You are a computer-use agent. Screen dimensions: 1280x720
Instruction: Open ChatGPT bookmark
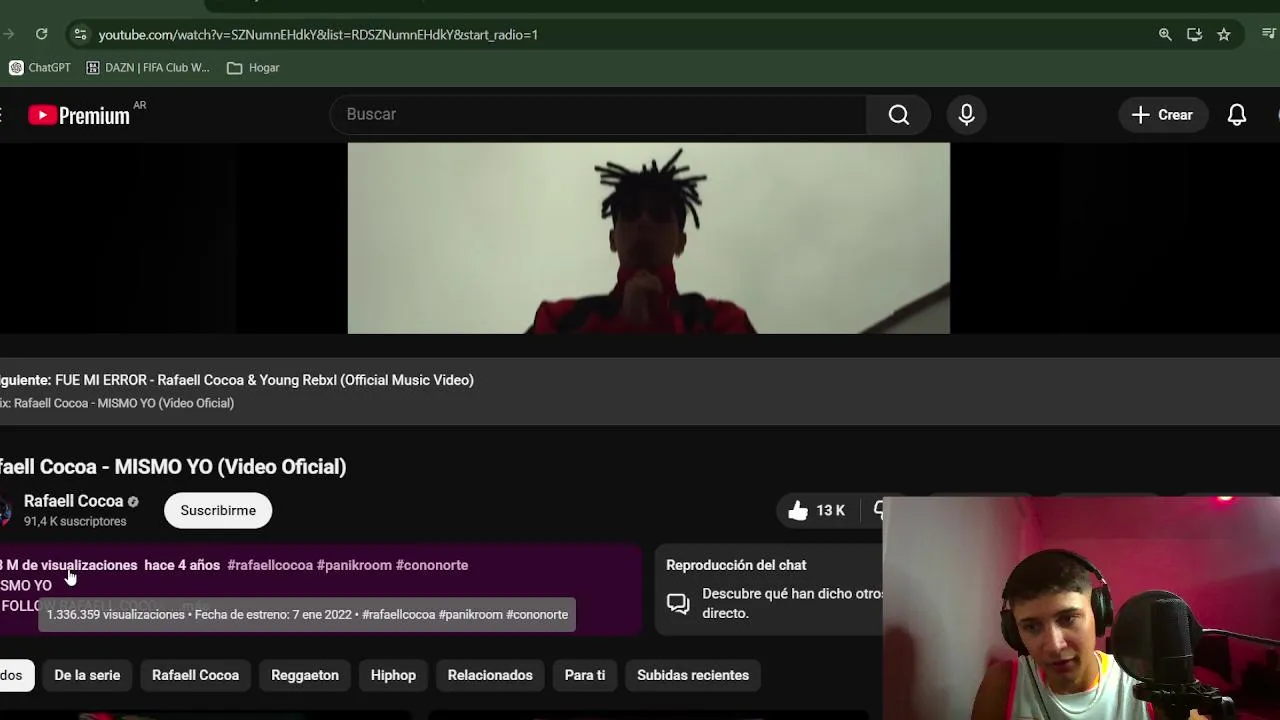click(x=40, y=68)
